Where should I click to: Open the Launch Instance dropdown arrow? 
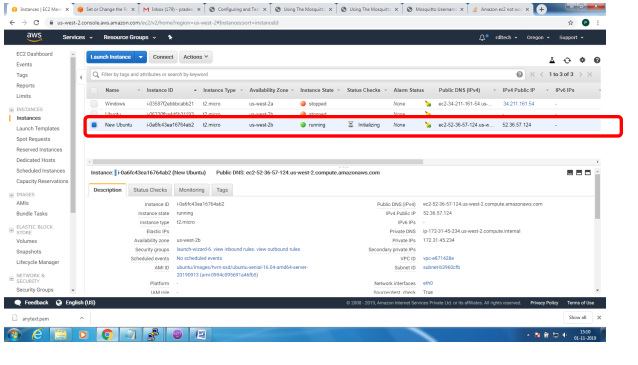tap(141, 57)
